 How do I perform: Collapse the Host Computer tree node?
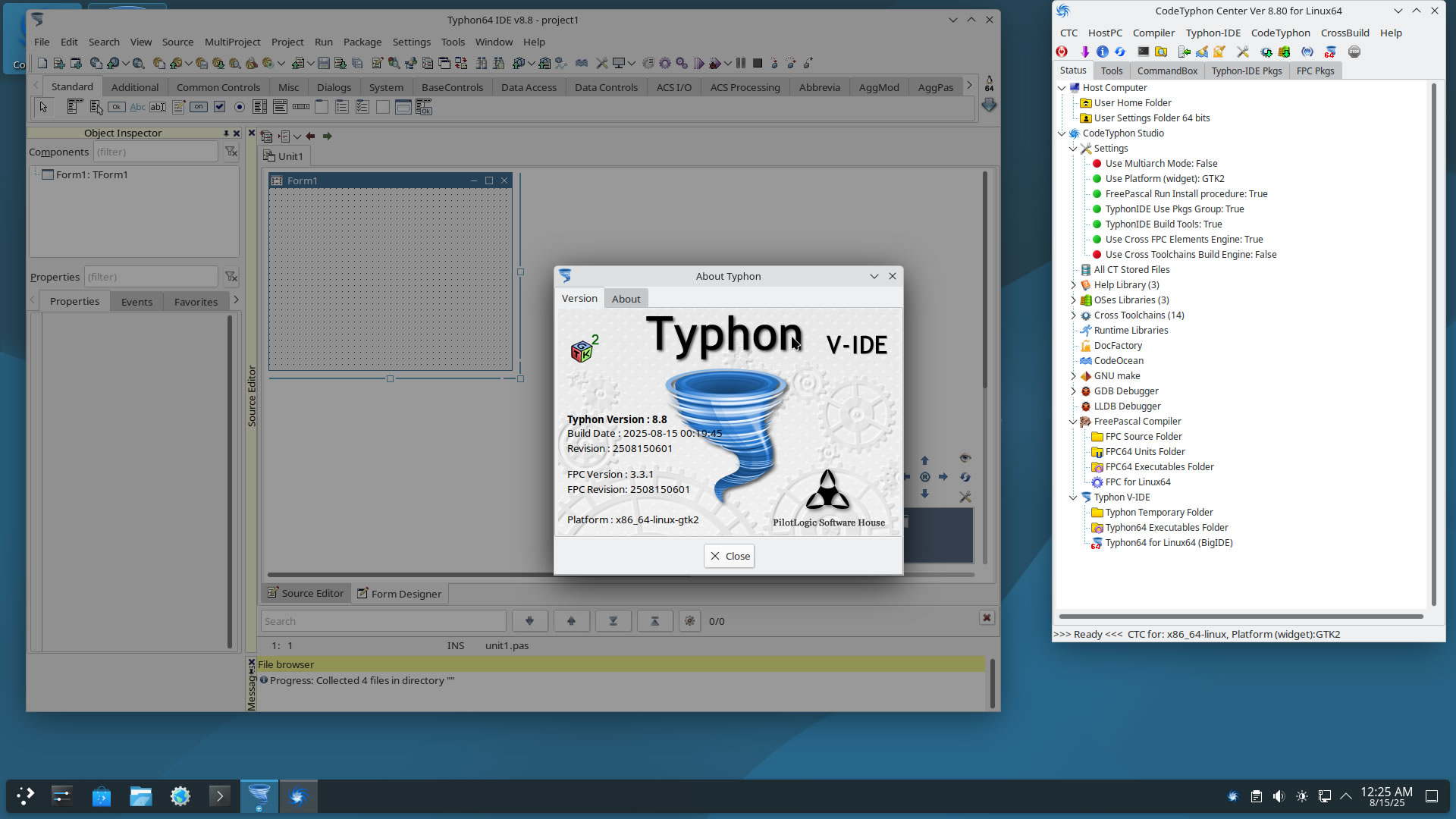pyautogui.click(x=1062, y=88)
